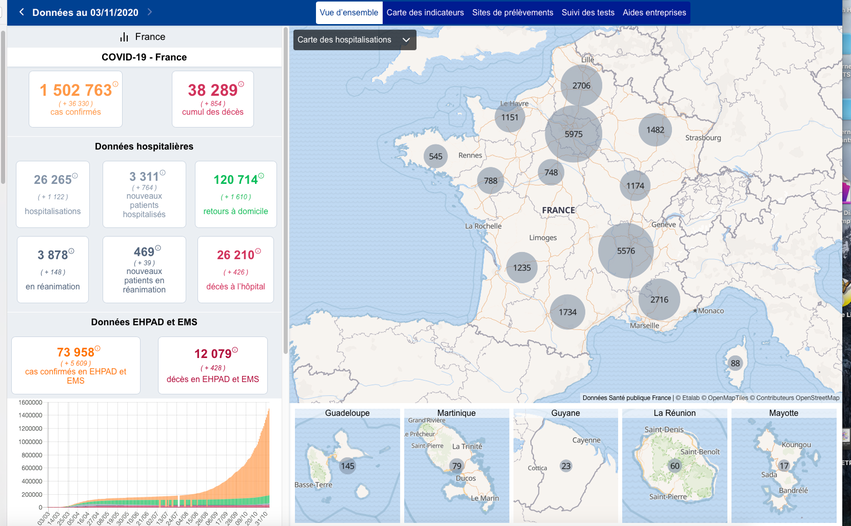The image size is (851, 526).
Task: Click the Données EHPAD et EMS heading
Action: point(144,322)
